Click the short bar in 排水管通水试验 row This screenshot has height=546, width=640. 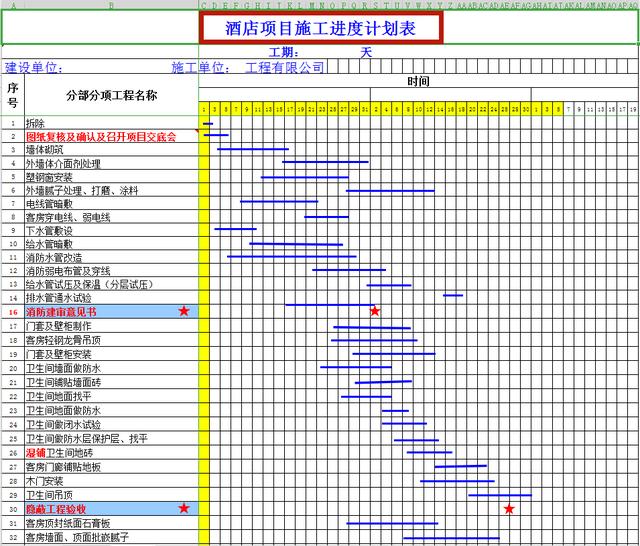pyautogui.click(x=453, y=295)
